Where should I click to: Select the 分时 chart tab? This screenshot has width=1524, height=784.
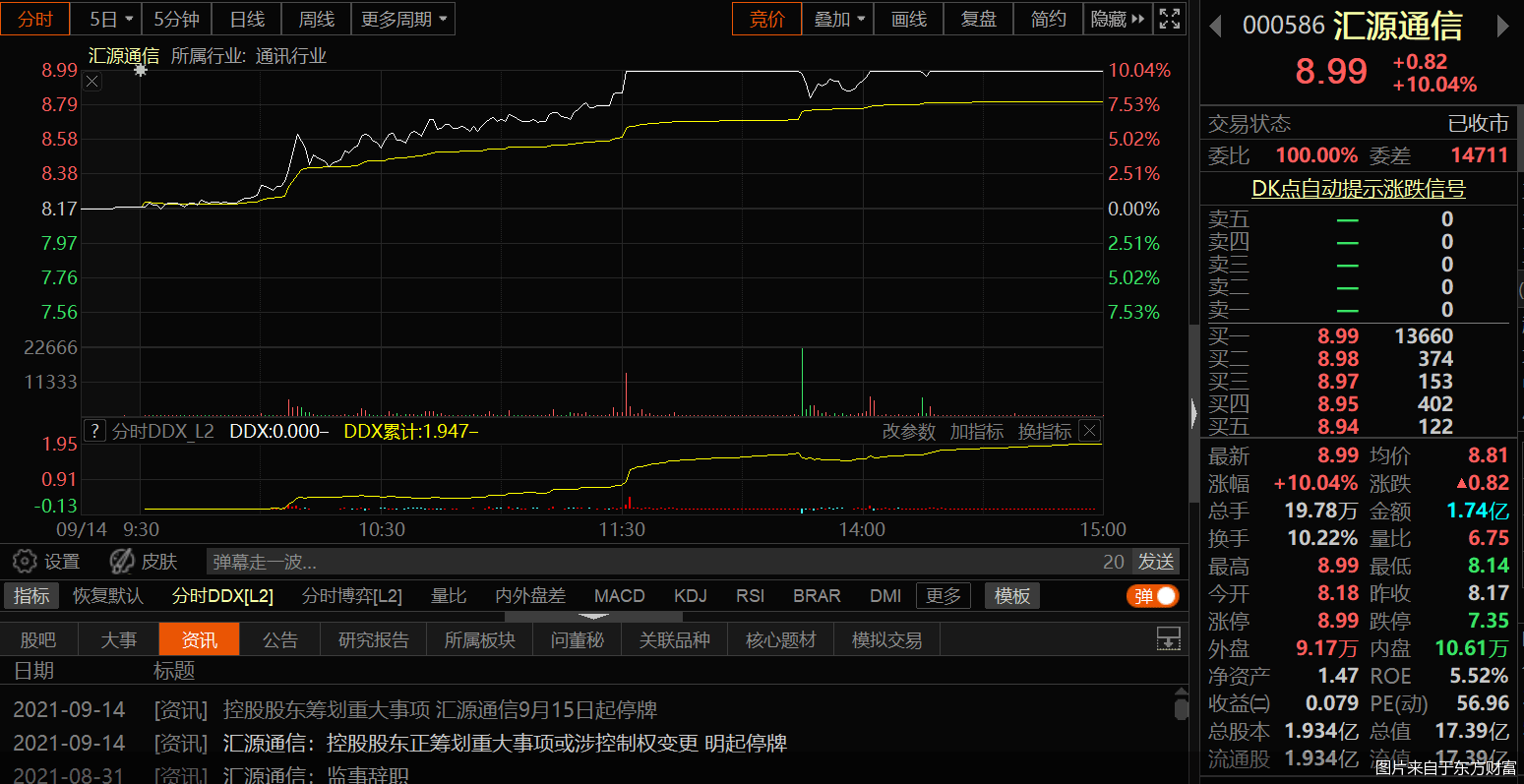pos(35,19)
